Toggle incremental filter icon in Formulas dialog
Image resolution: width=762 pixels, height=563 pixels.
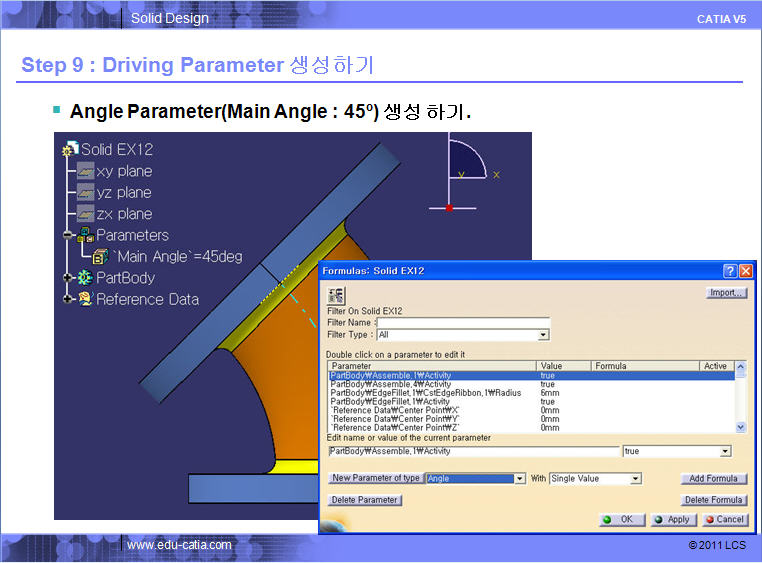click(336, 295)
